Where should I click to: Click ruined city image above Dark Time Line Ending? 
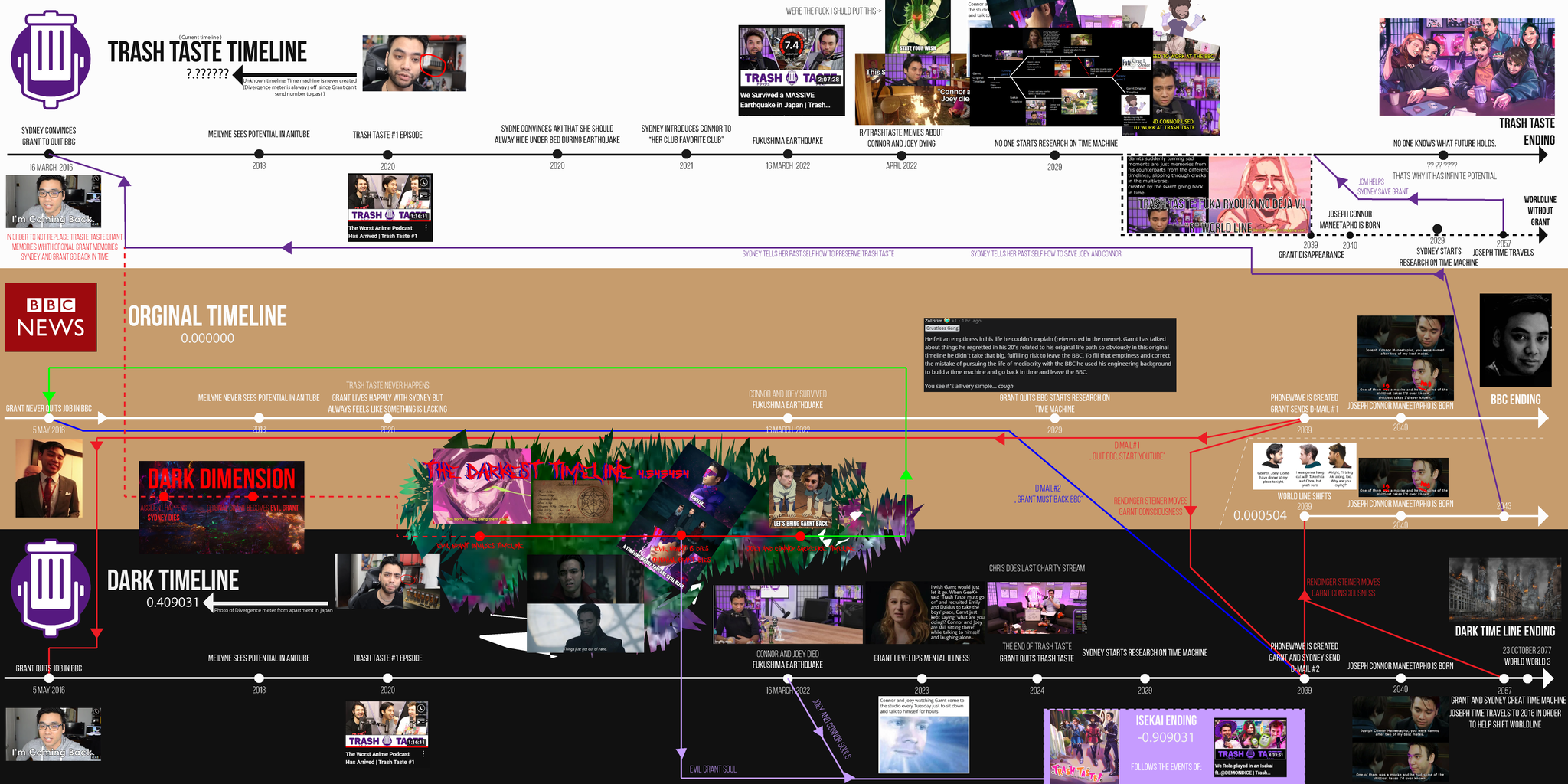click(1504, 590)
